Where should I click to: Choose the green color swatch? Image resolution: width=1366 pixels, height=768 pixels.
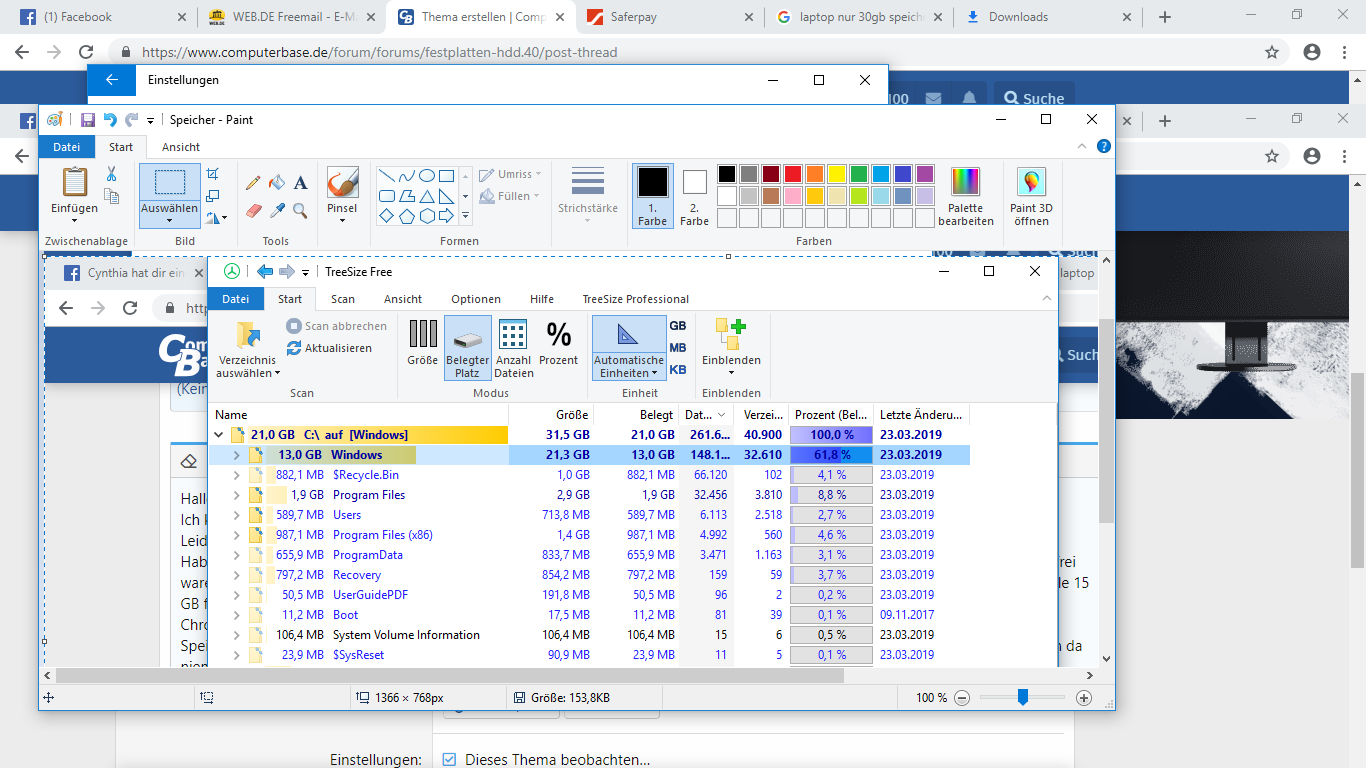point(859,174)
